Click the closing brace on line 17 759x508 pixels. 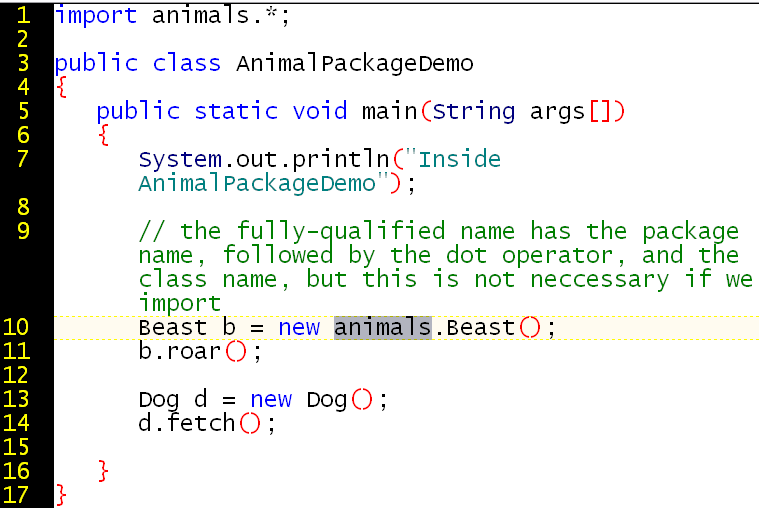(x=61, y=495)
